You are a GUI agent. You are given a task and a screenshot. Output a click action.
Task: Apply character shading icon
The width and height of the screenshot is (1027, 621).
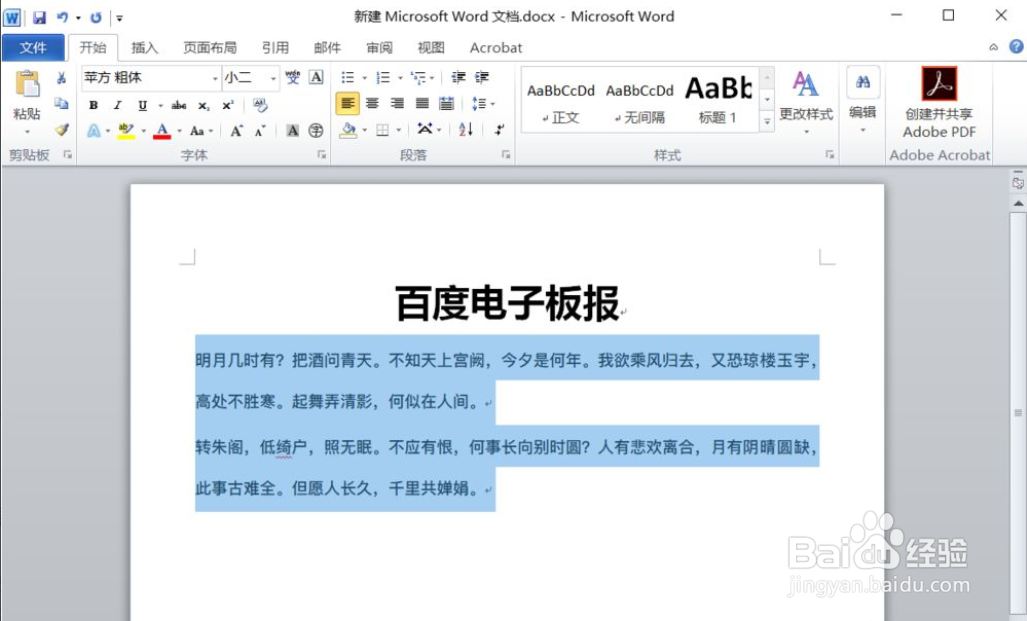[293, 130]
